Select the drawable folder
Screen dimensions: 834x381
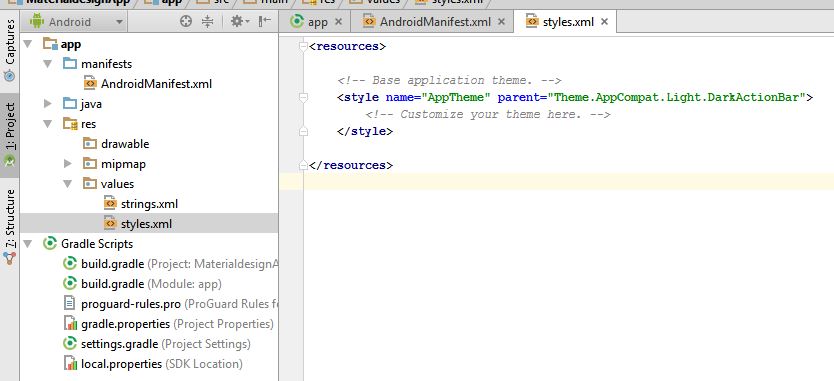pyautogui.click(x=125, y=144)
